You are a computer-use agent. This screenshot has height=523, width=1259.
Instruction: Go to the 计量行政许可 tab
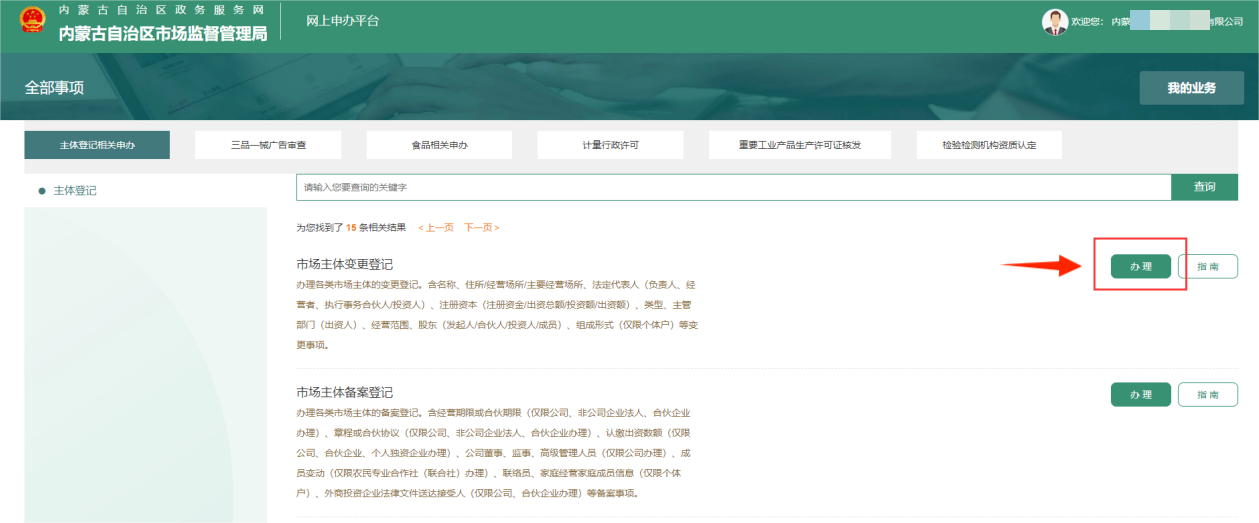pos(610,145)
